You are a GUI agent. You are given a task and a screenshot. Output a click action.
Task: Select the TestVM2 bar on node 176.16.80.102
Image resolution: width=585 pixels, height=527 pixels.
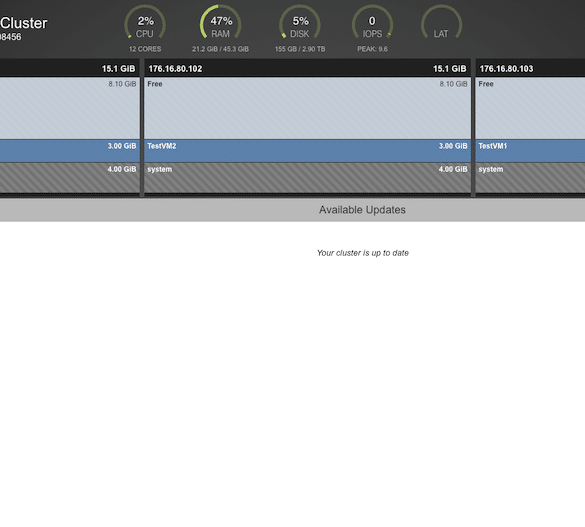pyautogui.click(x=307, y=151)
